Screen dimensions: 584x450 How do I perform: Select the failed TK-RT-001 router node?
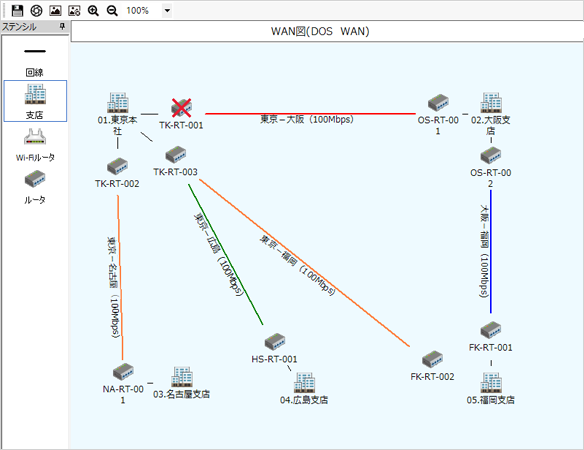[181, 113]
